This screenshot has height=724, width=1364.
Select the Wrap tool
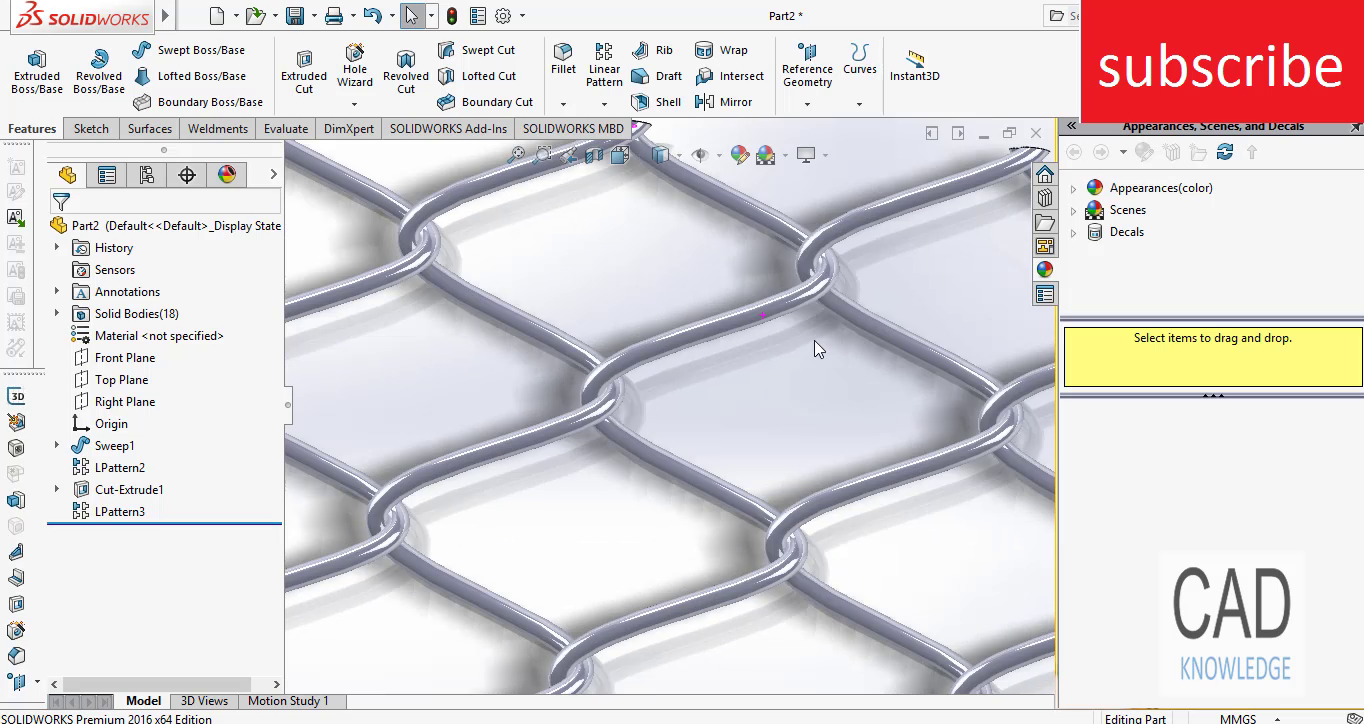tap(721, 50)
